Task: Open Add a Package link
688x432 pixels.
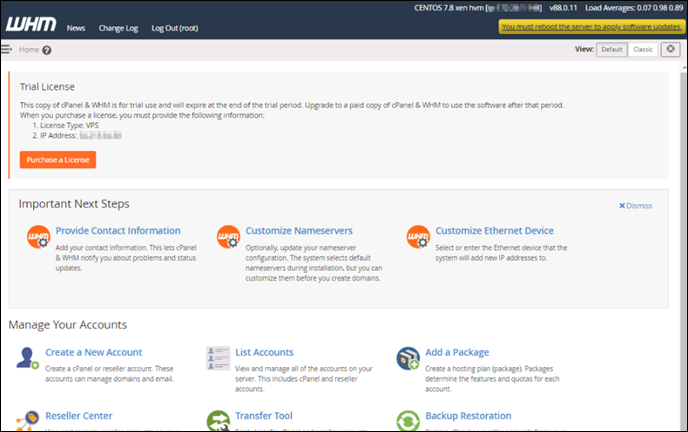Action: pos(457,352)
